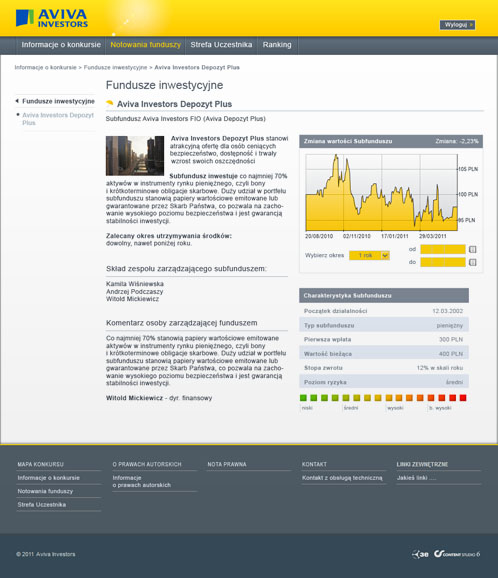The height and width of the screenshot is (578, 498).
Task: Click breadcrumb Aviva Investors Depozyt Plus
Action: point(197,67)
